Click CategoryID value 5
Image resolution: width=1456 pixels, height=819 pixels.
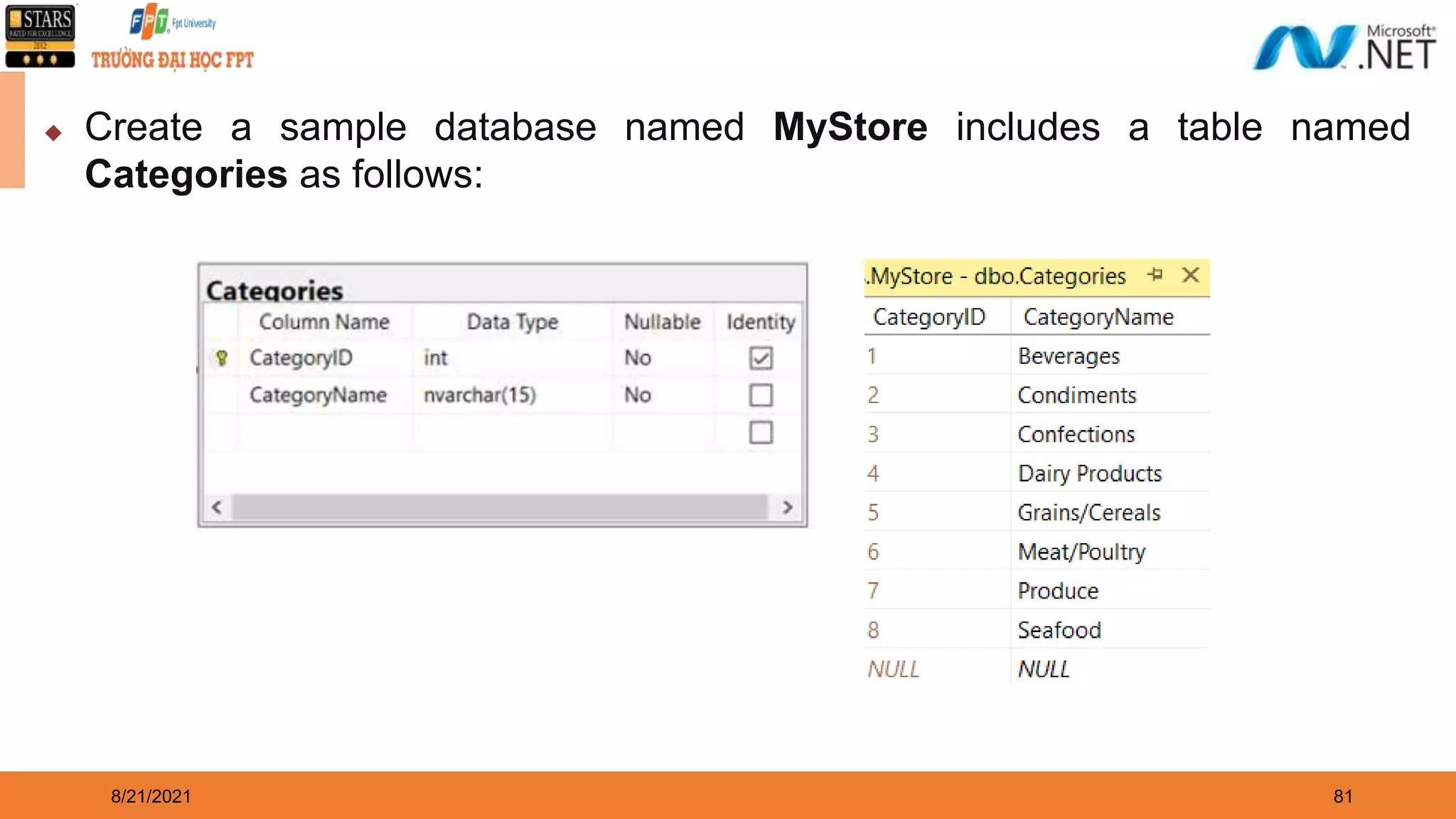937,513
